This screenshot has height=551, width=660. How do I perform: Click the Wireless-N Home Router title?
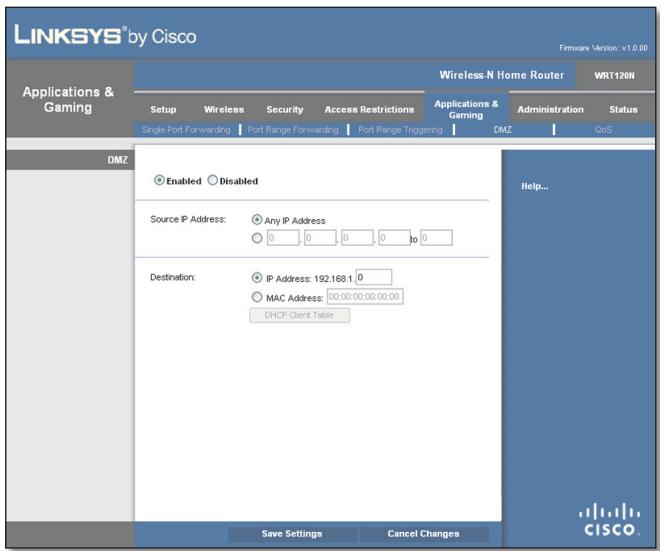click(x=501, y=75)
